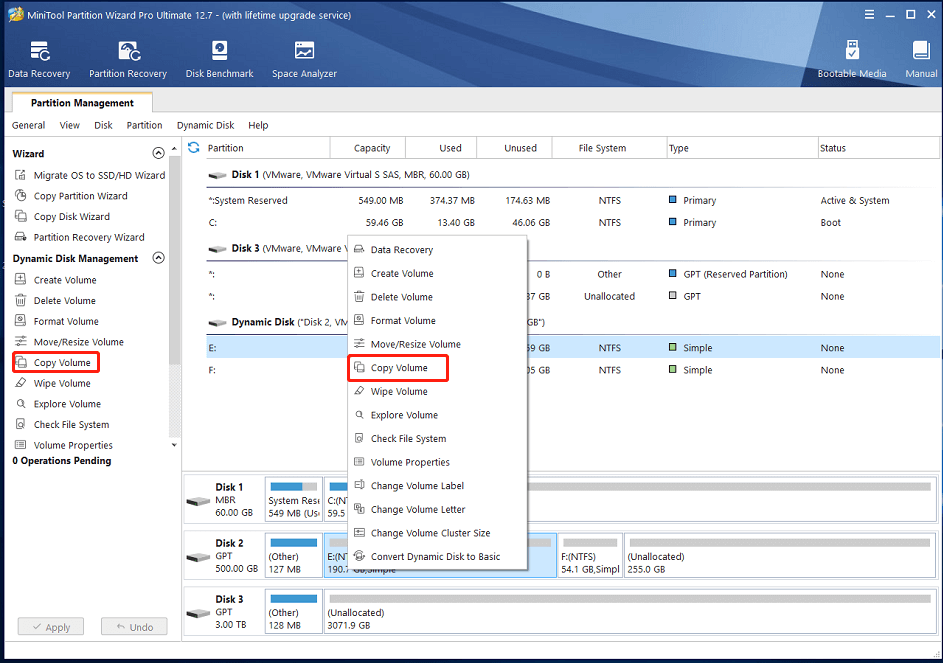Image resolution: width=943 pixels, height=663 pixels.
Task: Select 255.0 GB Unallocated block on Disk 2
Action: pos(780,556)
